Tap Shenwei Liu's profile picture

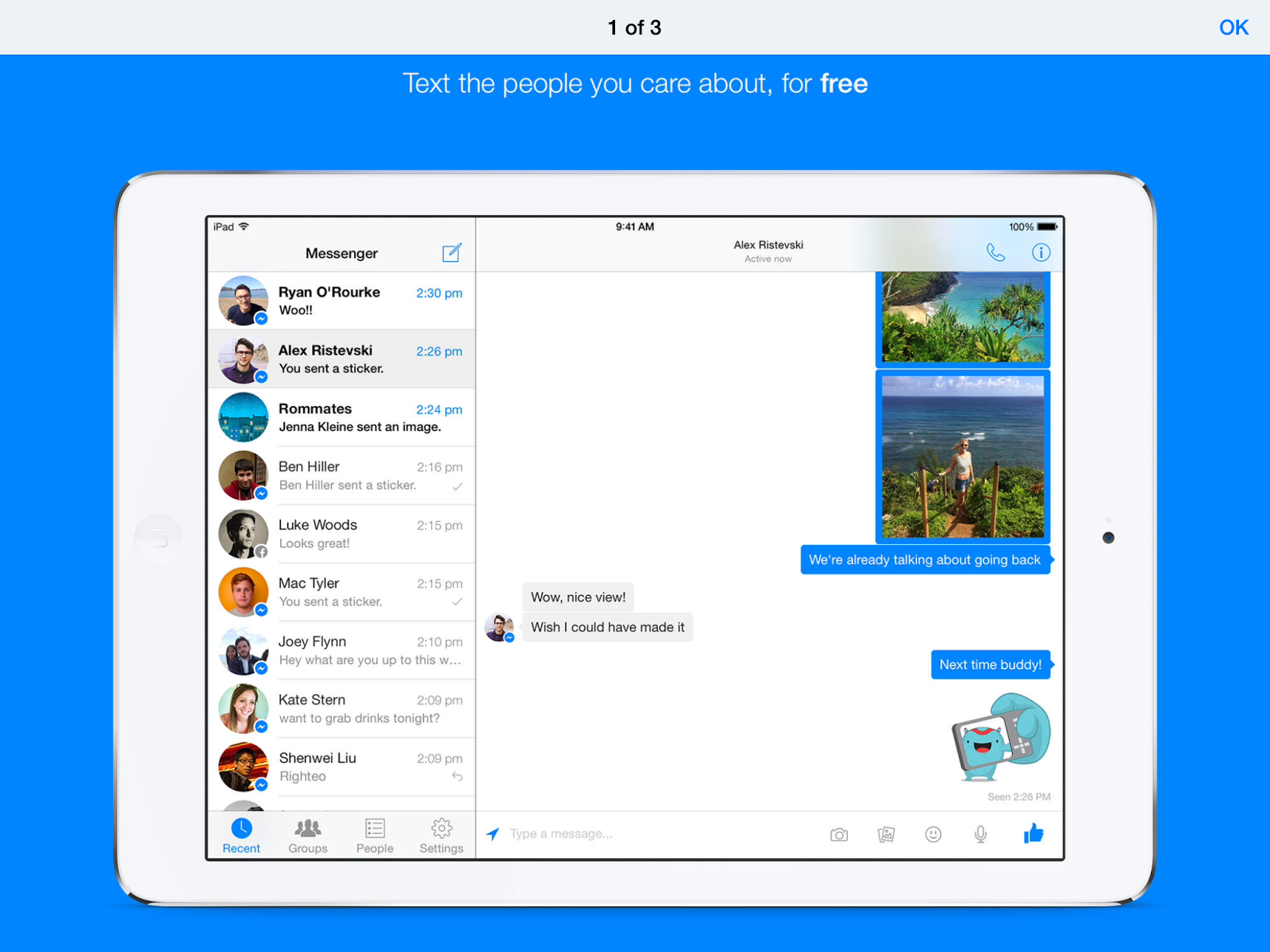(x=243, y=767)
